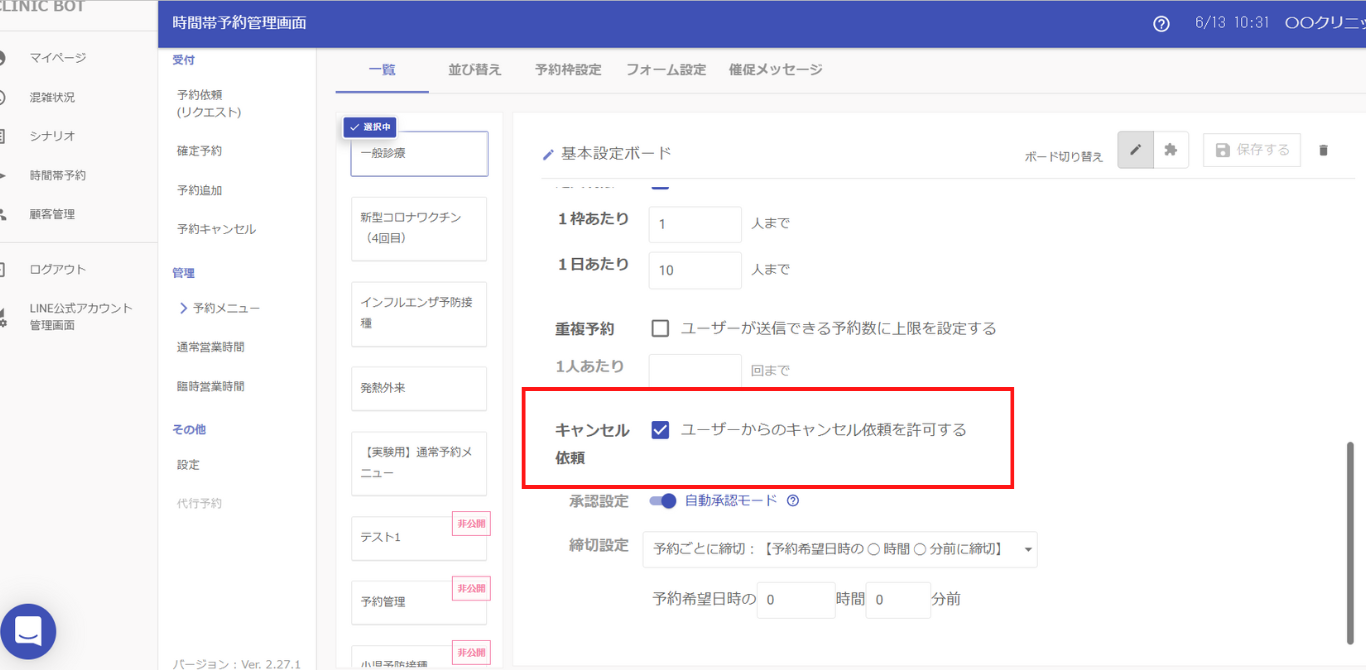
Task: Click the trash delete icon
Action: [x=1323, y=151]
